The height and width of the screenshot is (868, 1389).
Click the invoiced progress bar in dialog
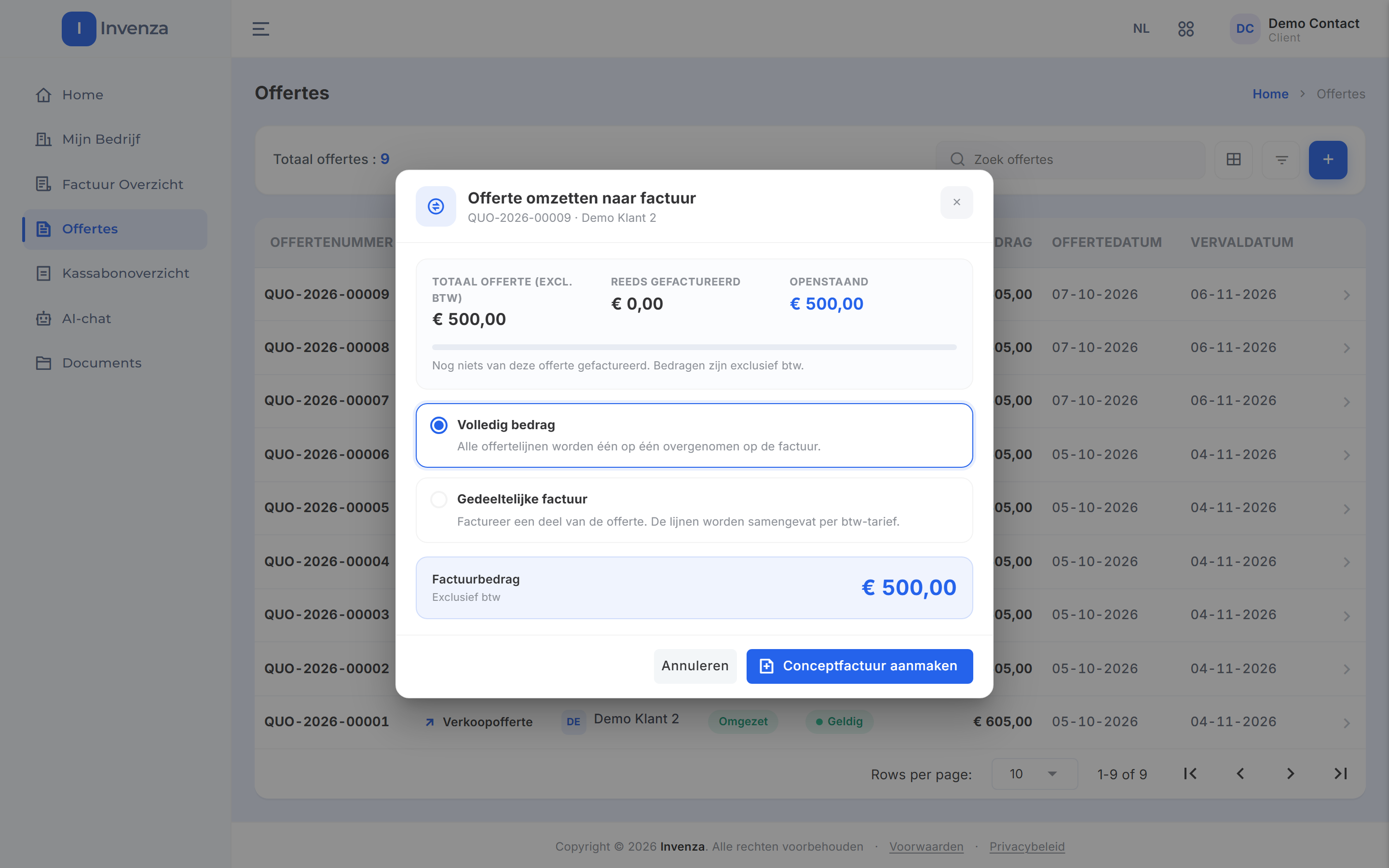coord(694,347)
